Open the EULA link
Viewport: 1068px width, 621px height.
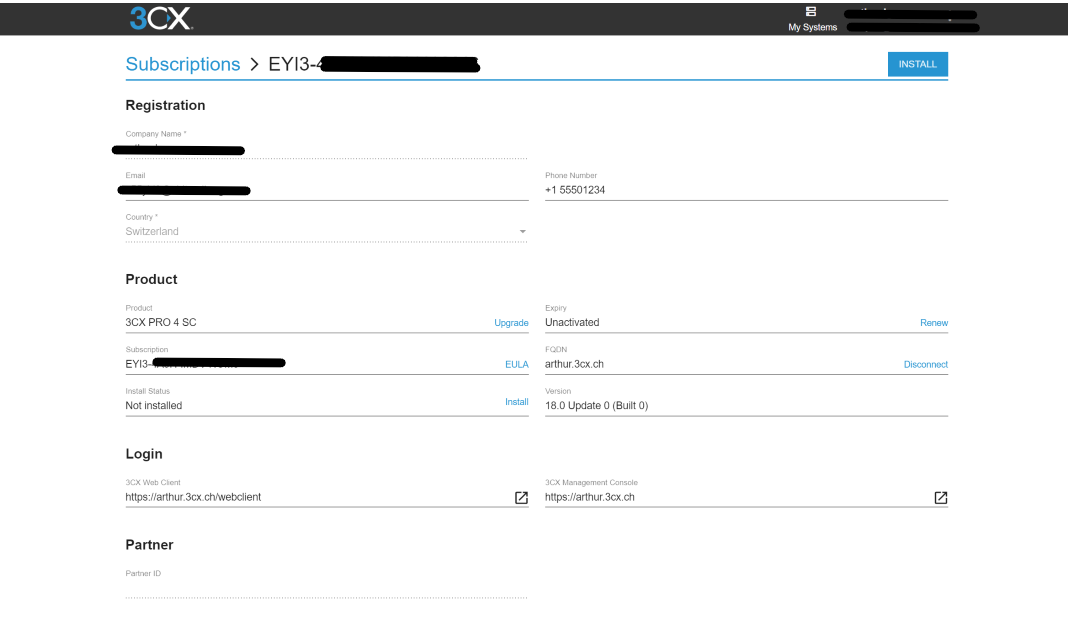(516, 364)
